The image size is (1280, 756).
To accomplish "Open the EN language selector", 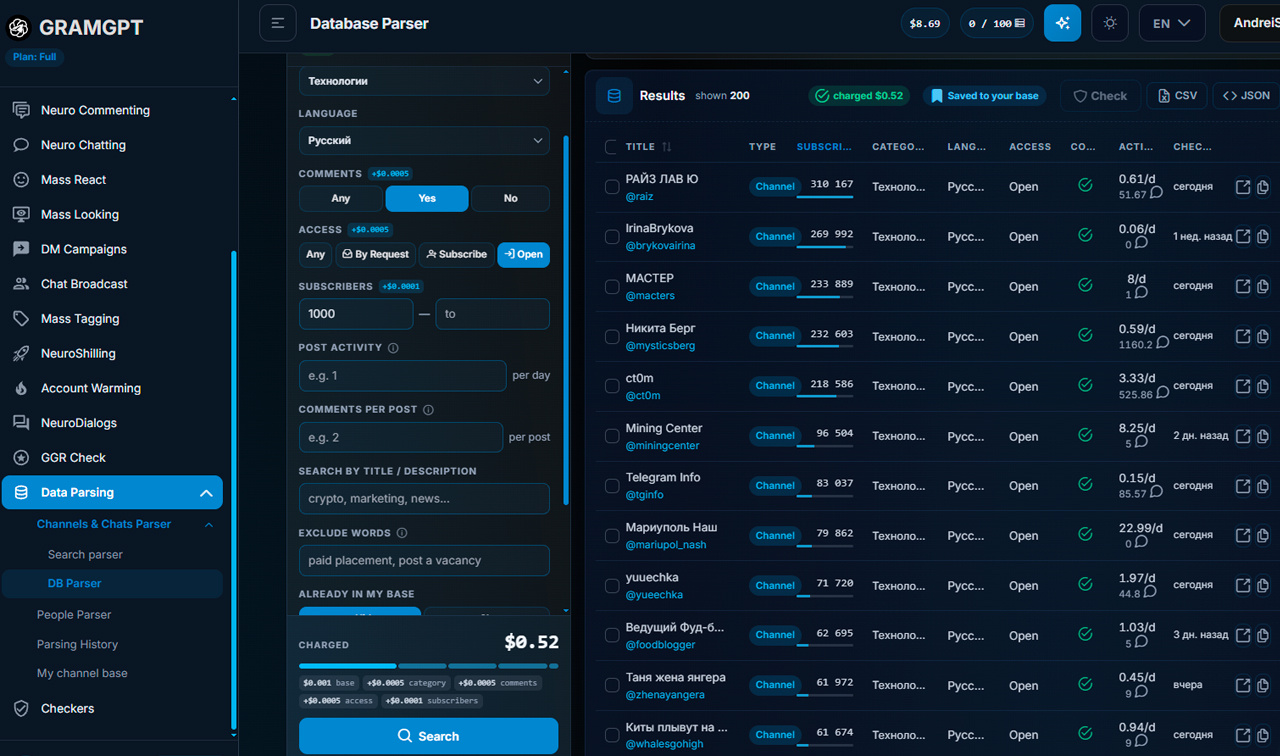I will 1172,23.
